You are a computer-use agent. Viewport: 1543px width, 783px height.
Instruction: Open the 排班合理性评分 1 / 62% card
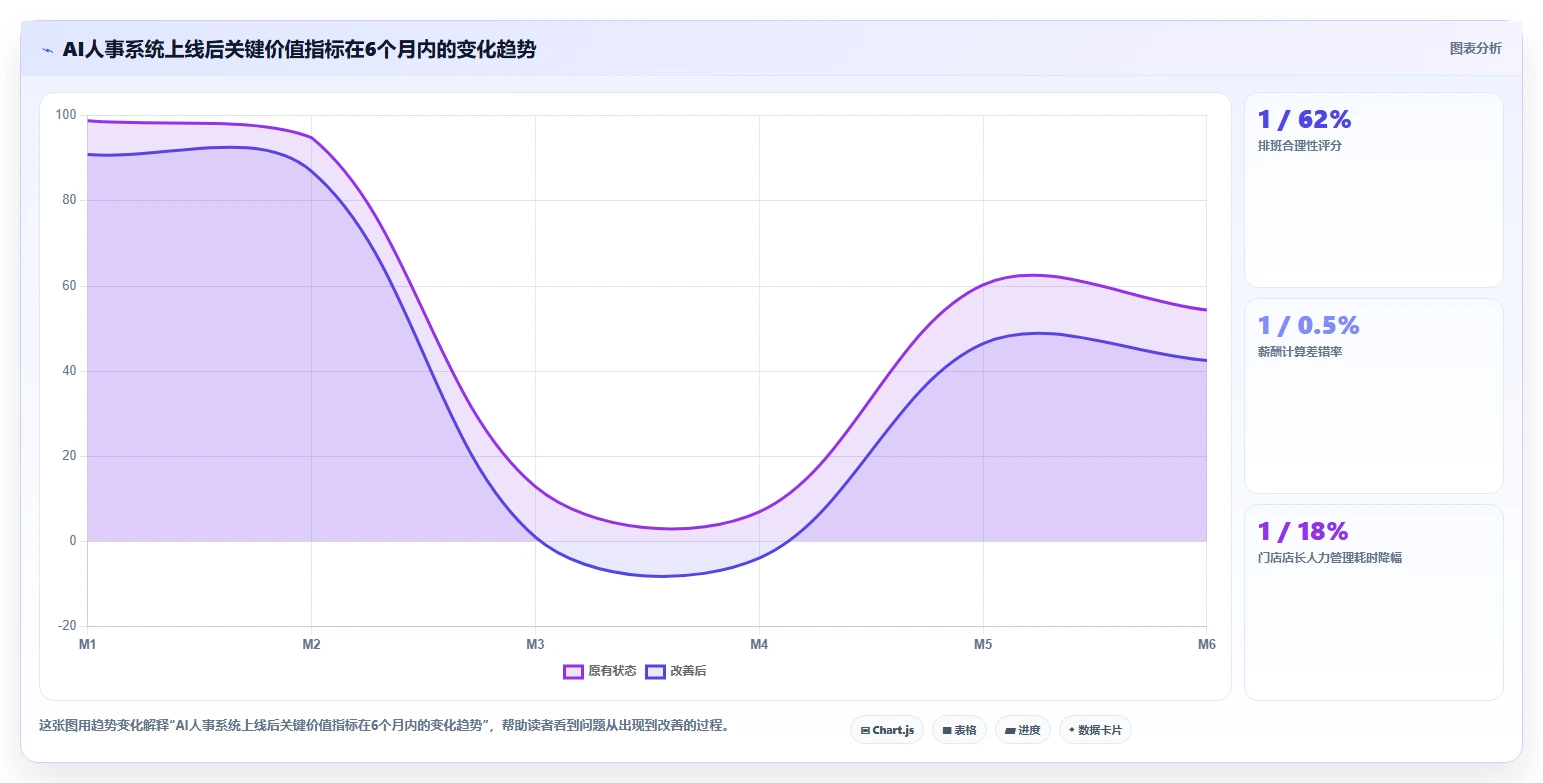click(1373, 190)
